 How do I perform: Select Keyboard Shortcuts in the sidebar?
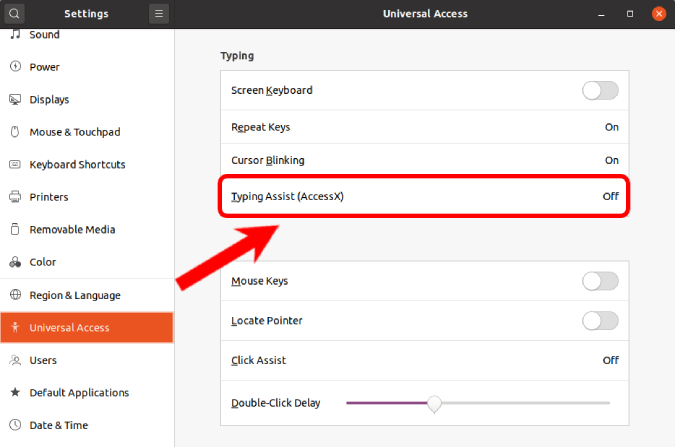87,165
